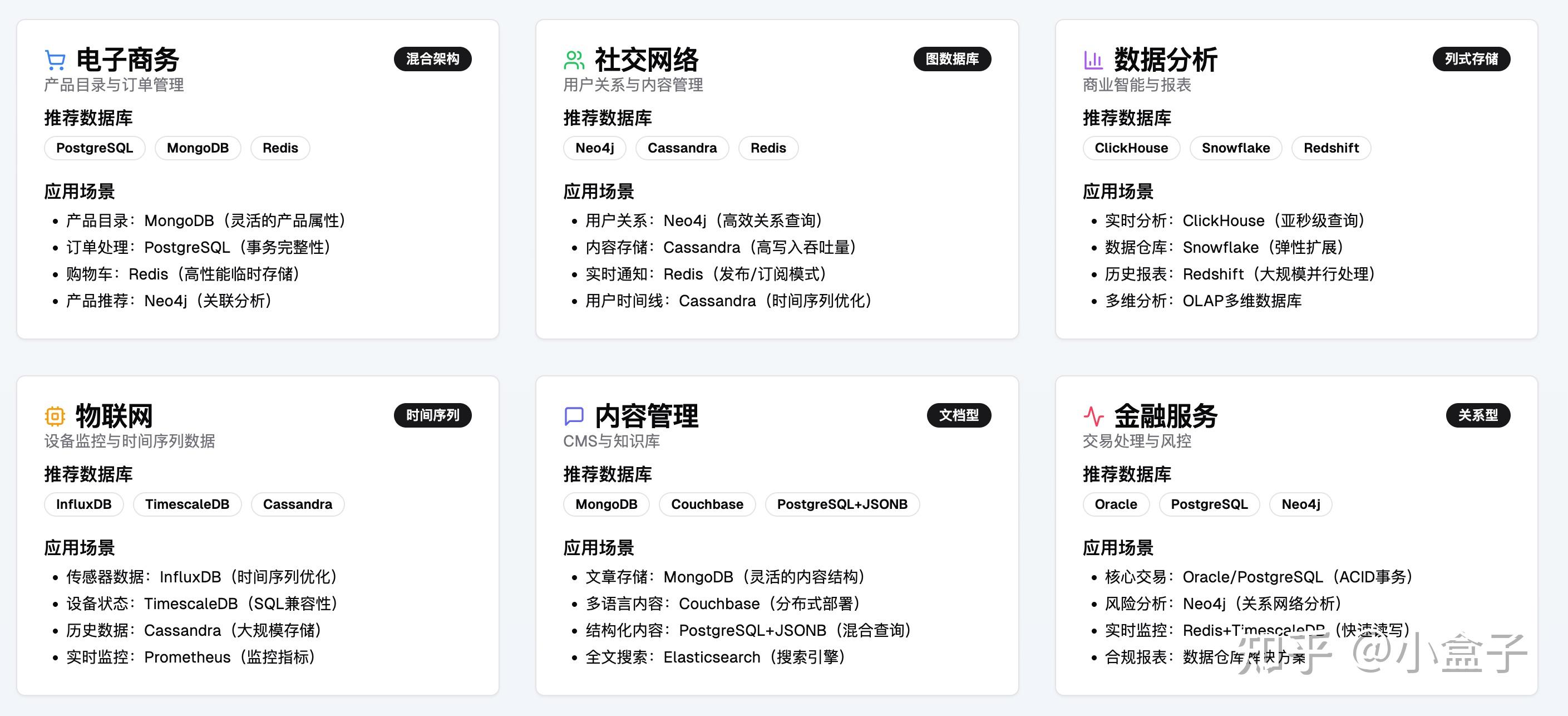
Task: Click subtitle 商业智能与报表
Action: 1136,85
